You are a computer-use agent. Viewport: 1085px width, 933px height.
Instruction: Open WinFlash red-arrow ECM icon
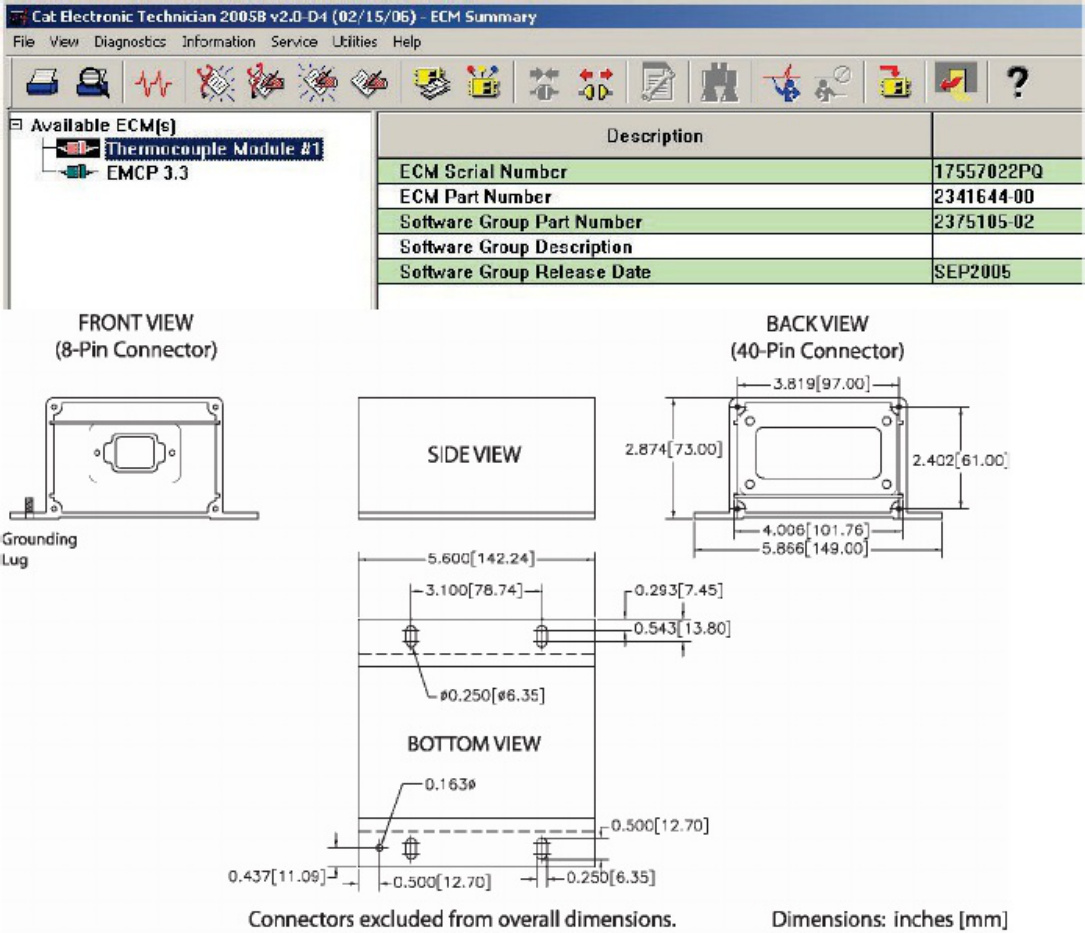pyautogui.click(x=894, y=82)
